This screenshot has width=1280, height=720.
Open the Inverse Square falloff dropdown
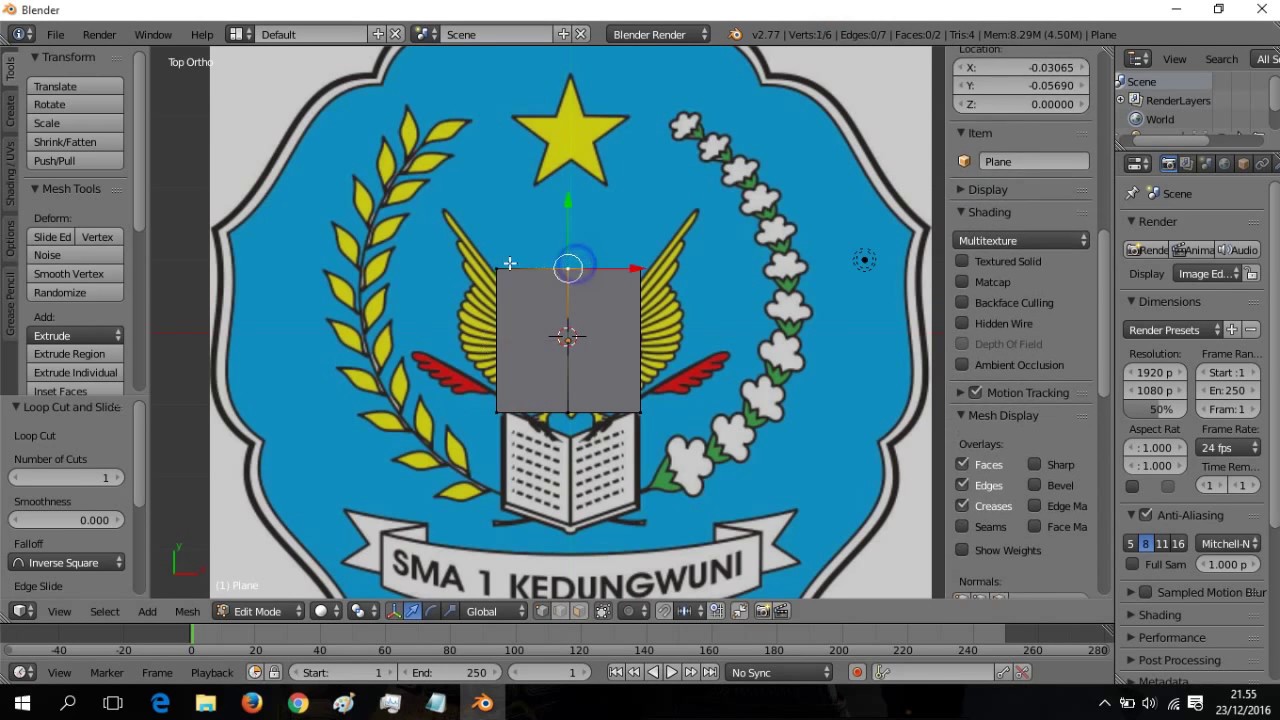click(67, 562)
